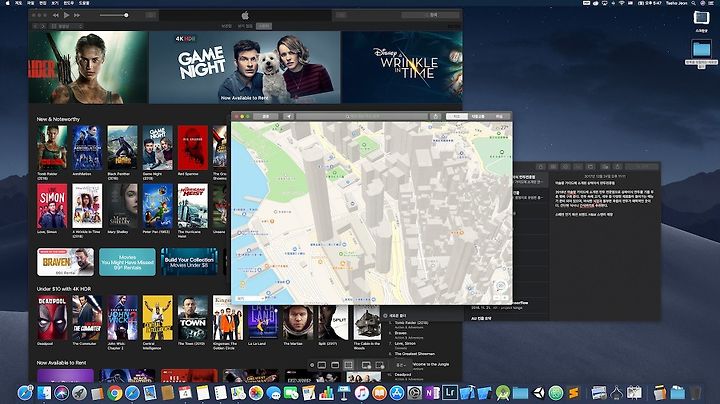Image resolution: width=720 pixels, height=404 pixels.
Task: Choose Capture Selected Window in screenshot toolbar
Action: point(335,365)
